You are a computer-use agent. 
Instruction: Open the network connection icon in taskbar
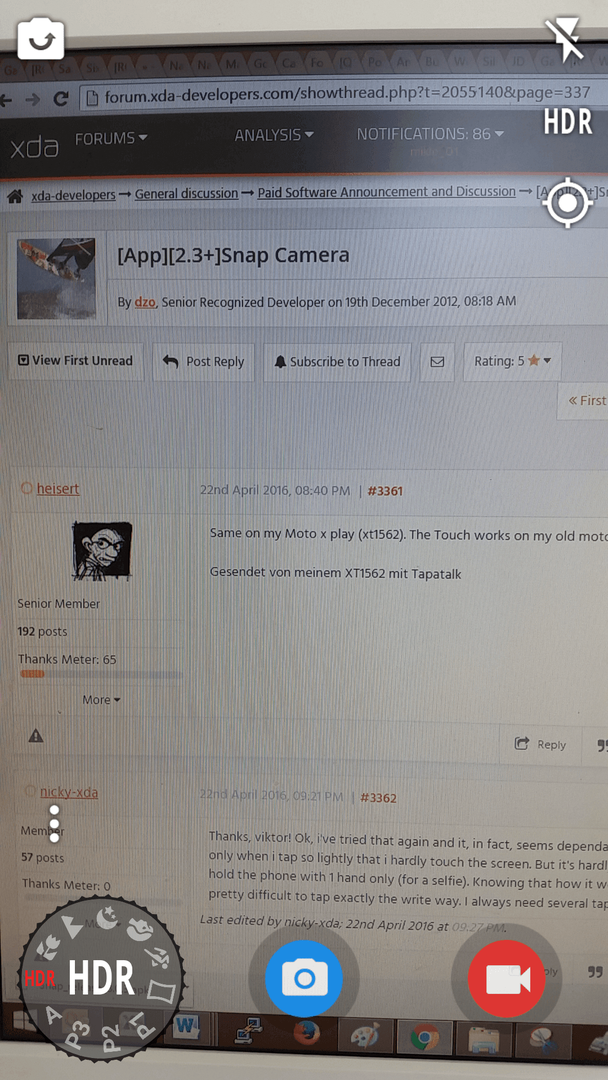point(247,1029)
